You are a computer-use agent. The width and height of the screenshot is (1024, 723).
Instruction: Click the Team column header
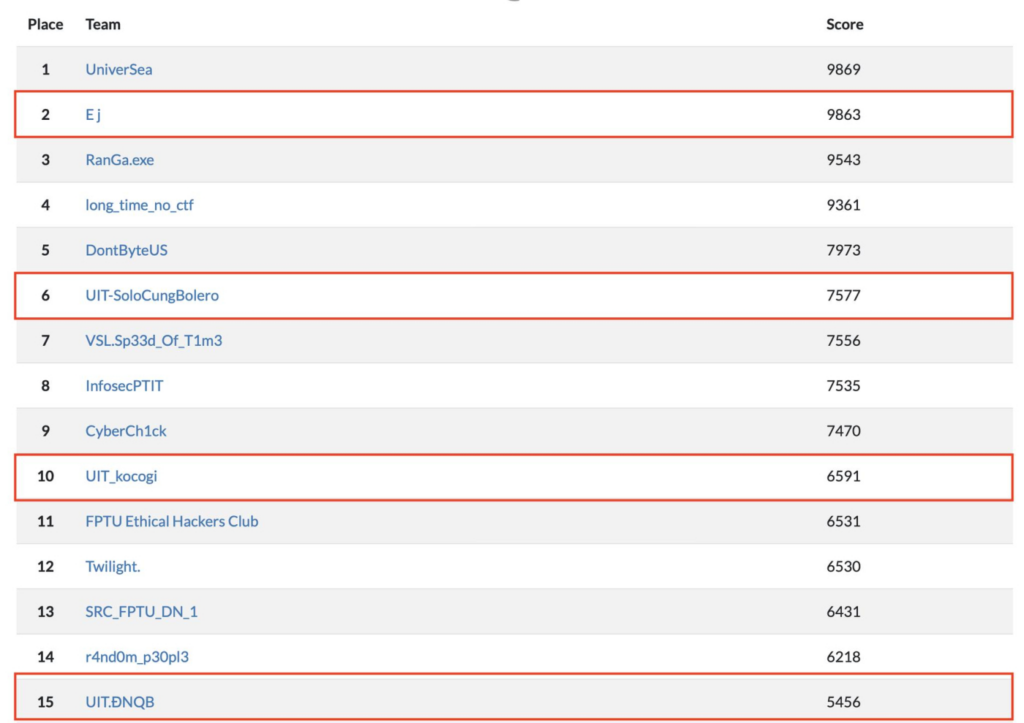[x=103, y=24]
